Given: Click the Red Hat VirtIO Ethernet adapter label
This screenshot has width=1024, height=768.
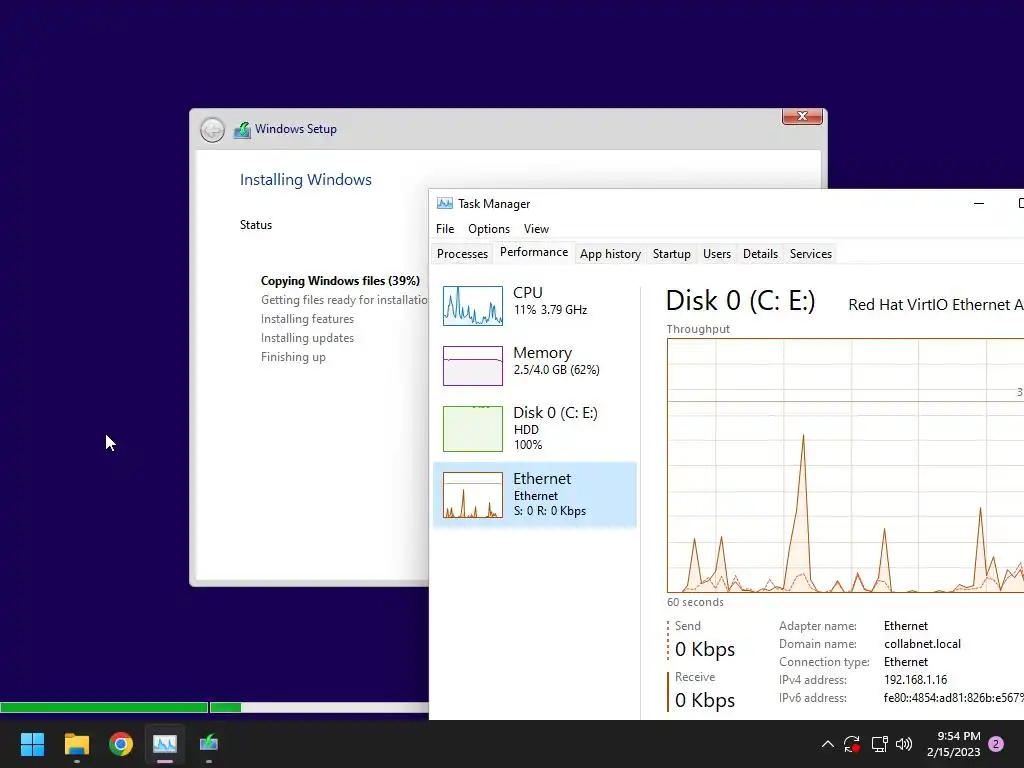Looking at the screenshot, I should tap(936, 305).
